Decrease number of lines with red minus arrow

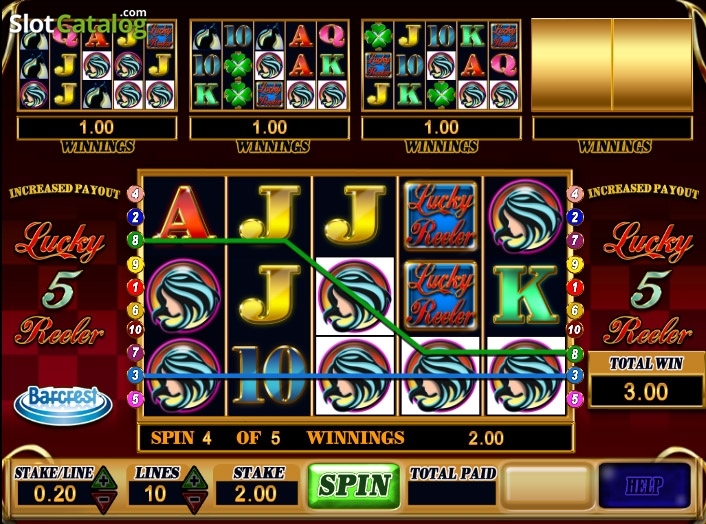click(x=195, y=501)
